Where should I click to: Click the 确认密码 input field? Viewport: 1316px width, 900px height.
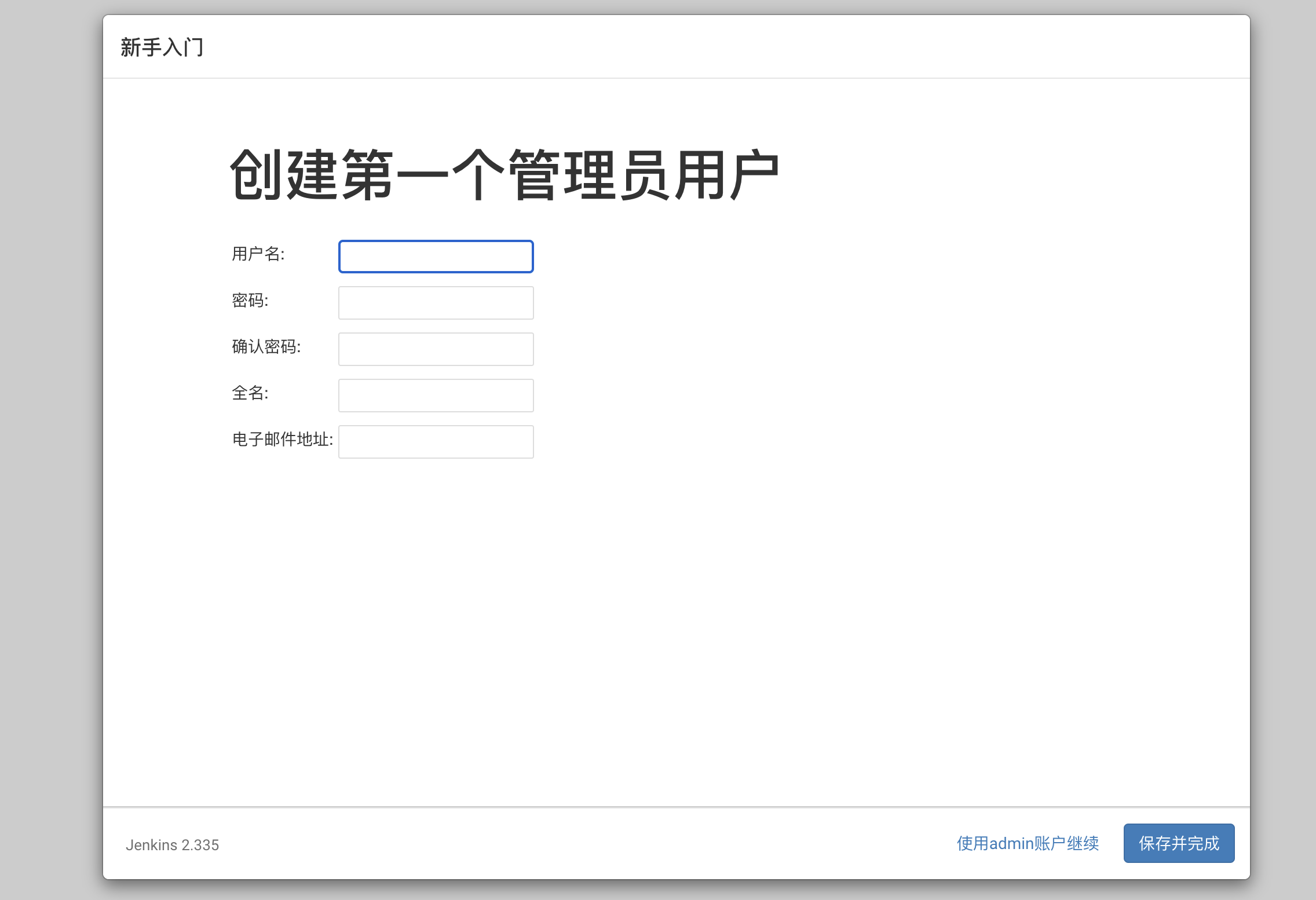[x=436, y=349]
